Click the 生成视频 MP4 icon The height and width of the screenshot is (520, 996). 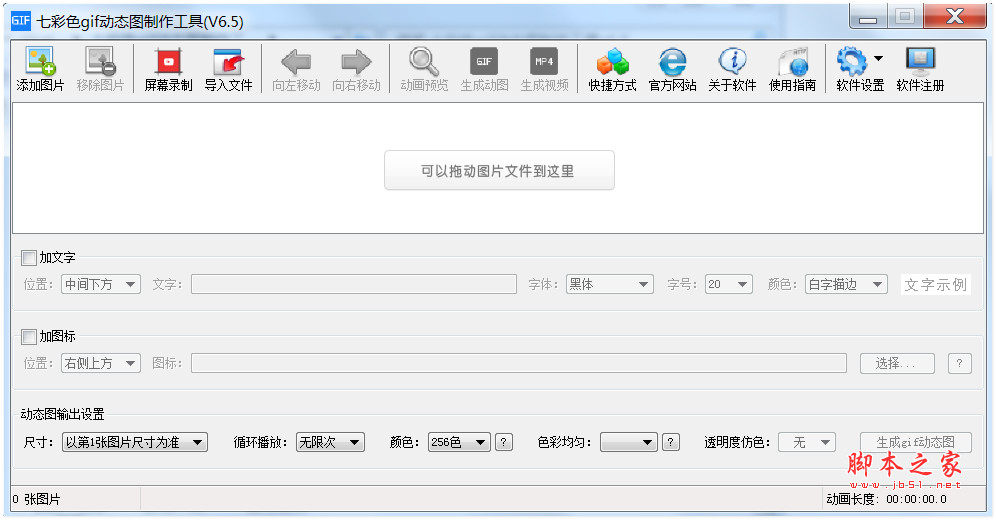point(544,61)
